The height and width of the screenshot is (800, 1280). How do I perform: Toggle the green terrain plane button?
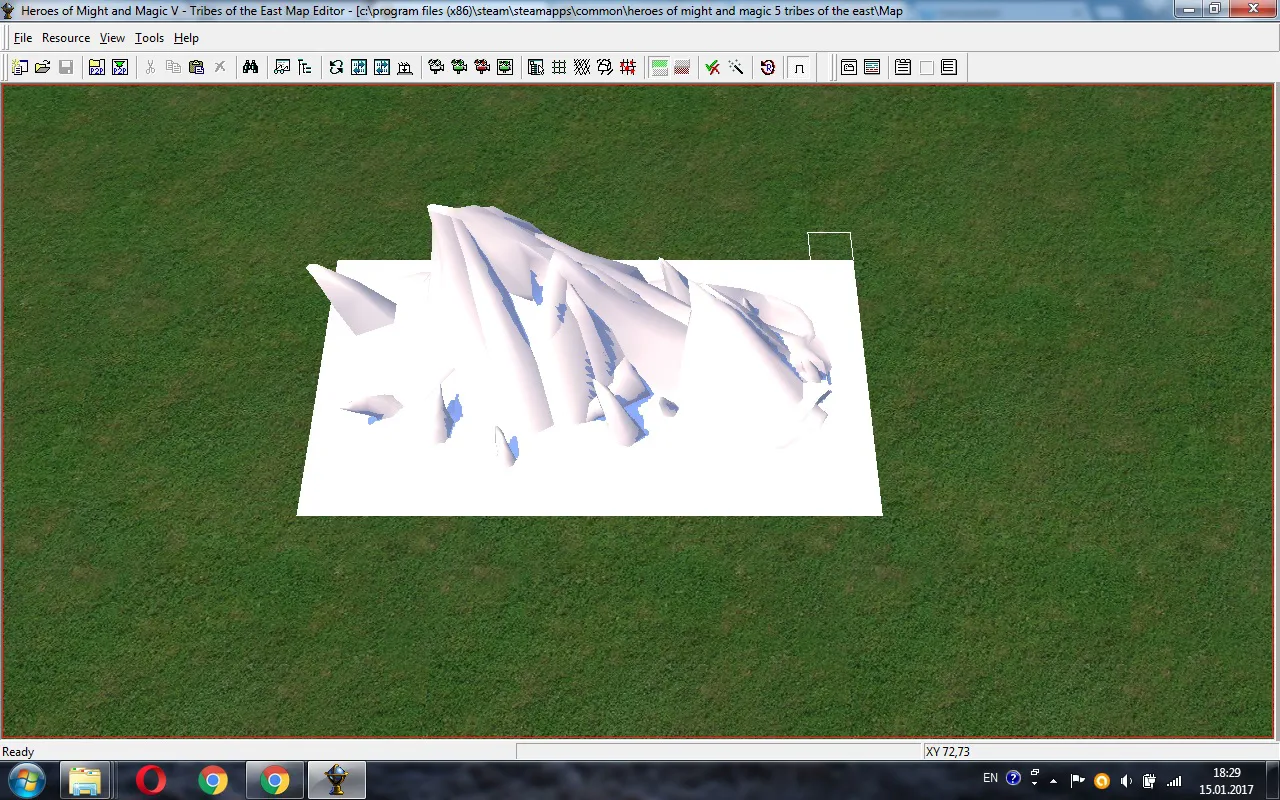coord(659,67)
